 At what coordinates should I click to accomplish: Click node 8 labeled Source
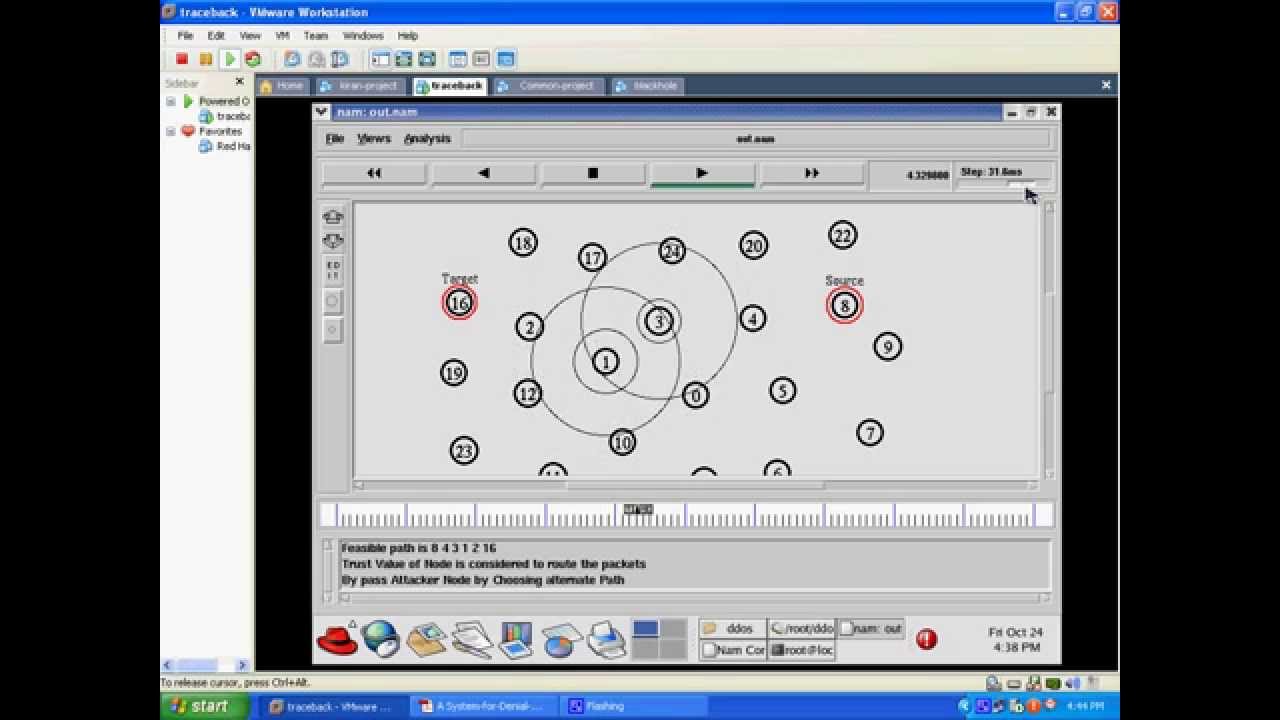pyautogui.click(x=844, y=305)
